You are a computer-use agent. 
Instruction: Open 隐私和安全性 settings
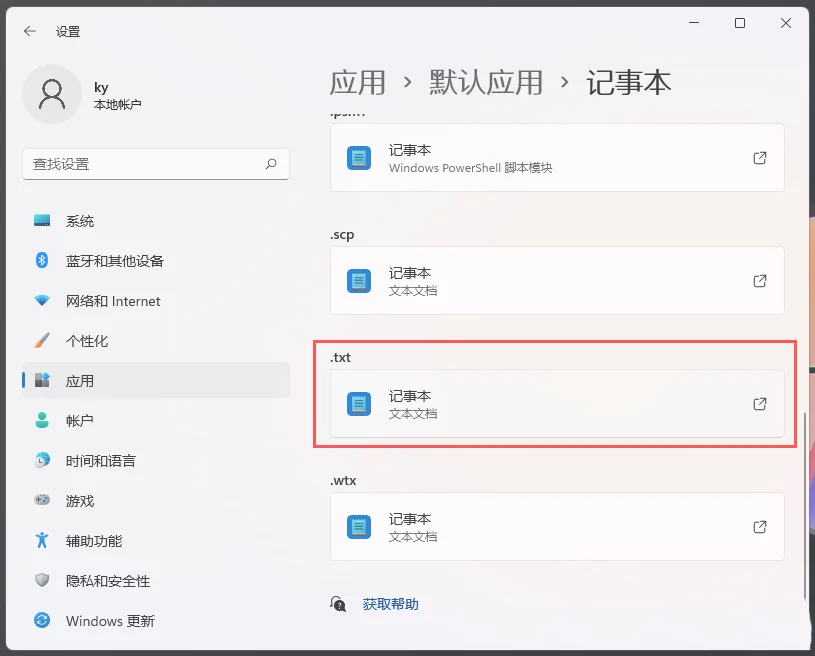pyautogui.click(x=155, y=581)
